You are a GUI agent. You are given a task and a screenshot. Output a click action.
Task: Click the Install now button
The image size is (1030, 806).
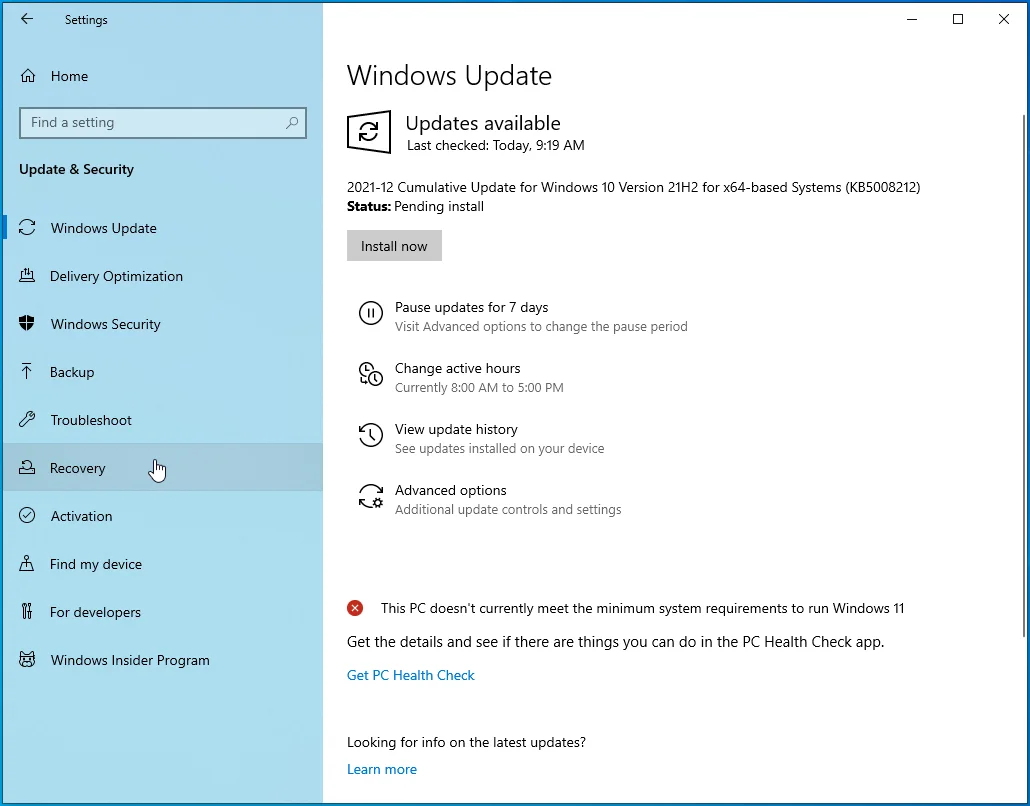coord(394,246)
